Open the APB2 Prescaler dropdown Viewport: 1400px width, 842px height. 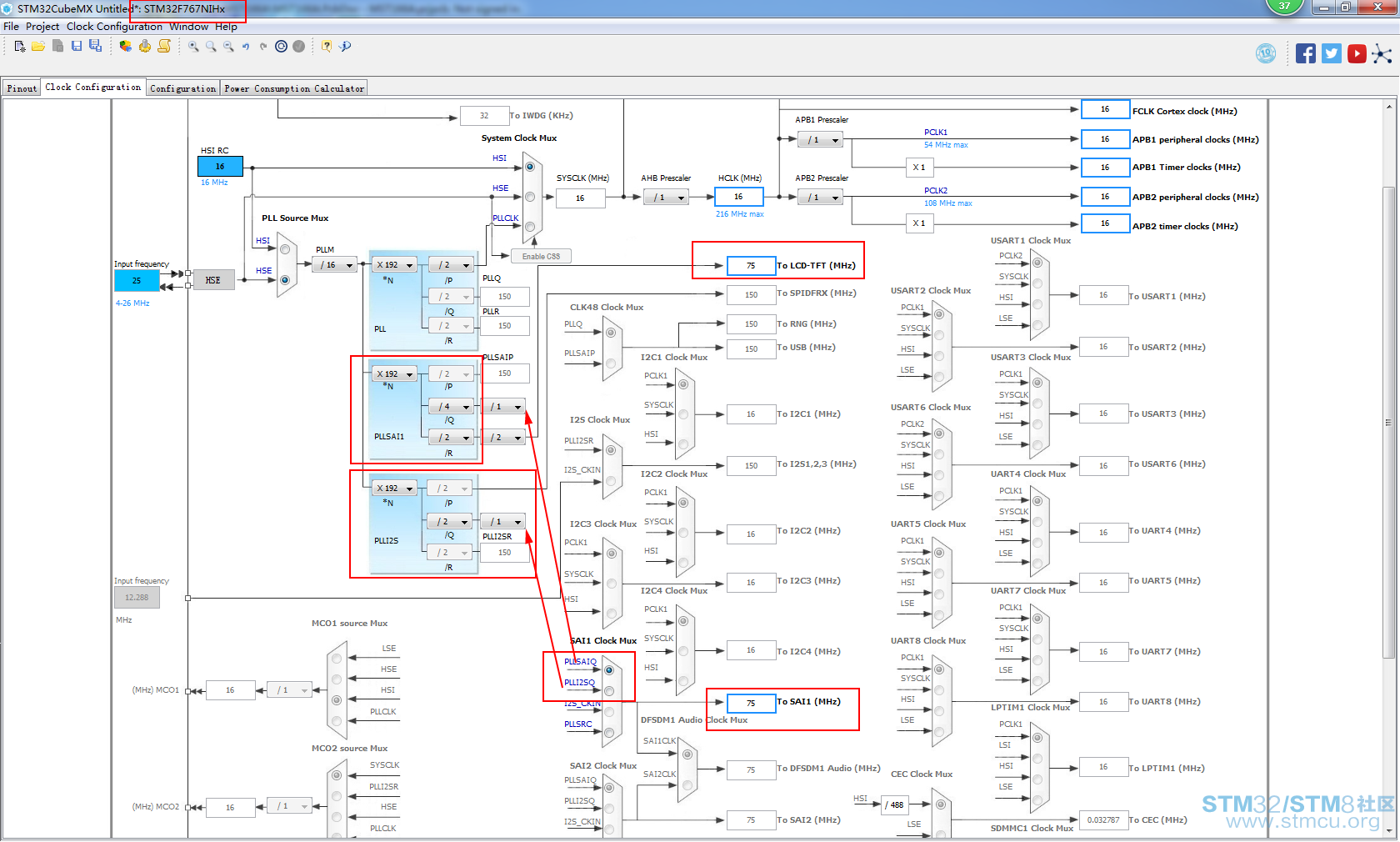click(820, 198)
